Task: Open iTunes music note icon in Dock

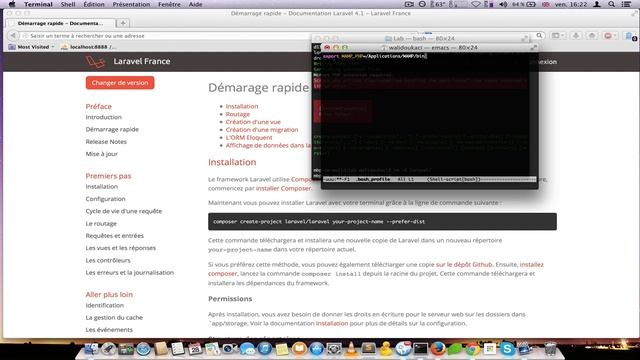Action: tap(264, 349)
